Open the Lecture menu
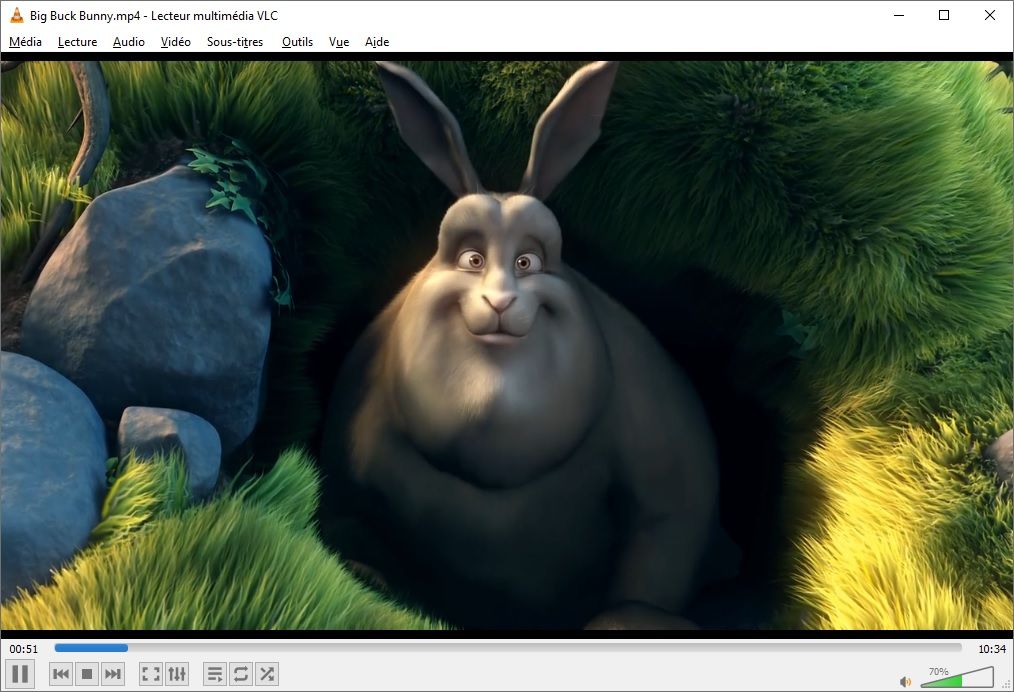Screen dimensions: 1014x692 pos(78,42)
